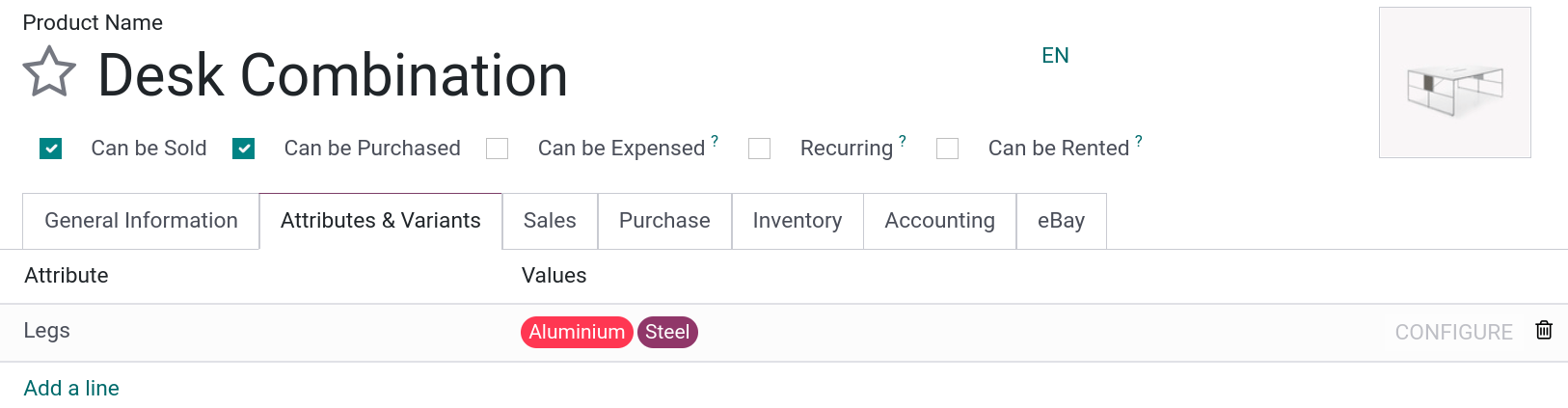
Task: Open the Sales tab
Action: pyautogui.click(x=550, y=221)
